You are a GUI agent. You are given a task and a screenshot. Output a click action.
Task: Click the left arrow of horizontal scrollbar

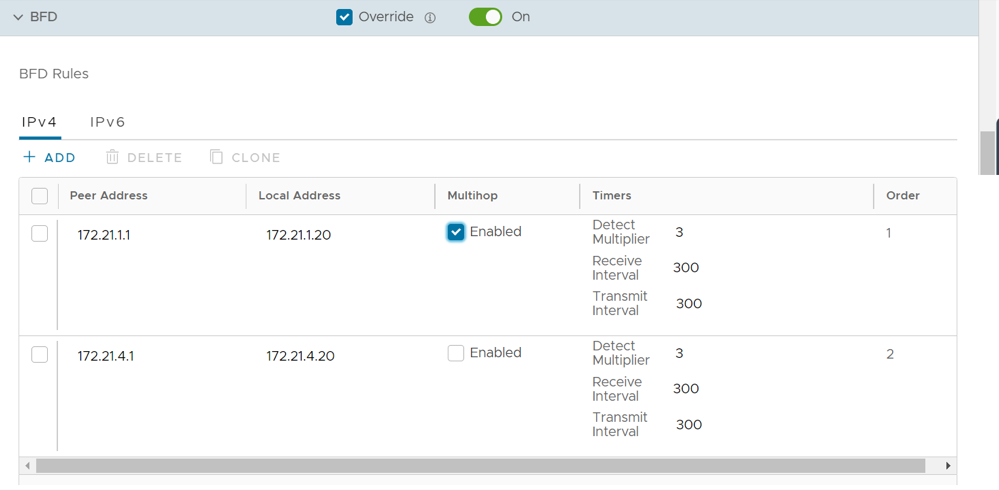(x=27, y=466)
